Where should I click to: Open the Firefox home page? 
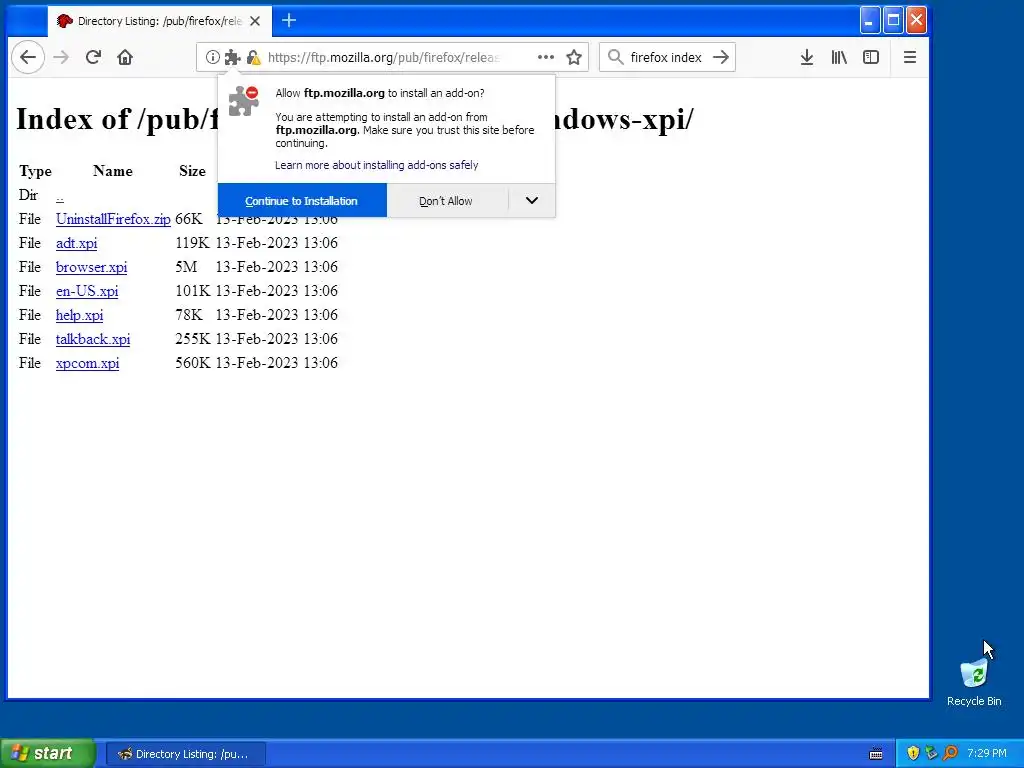(125, 57)
